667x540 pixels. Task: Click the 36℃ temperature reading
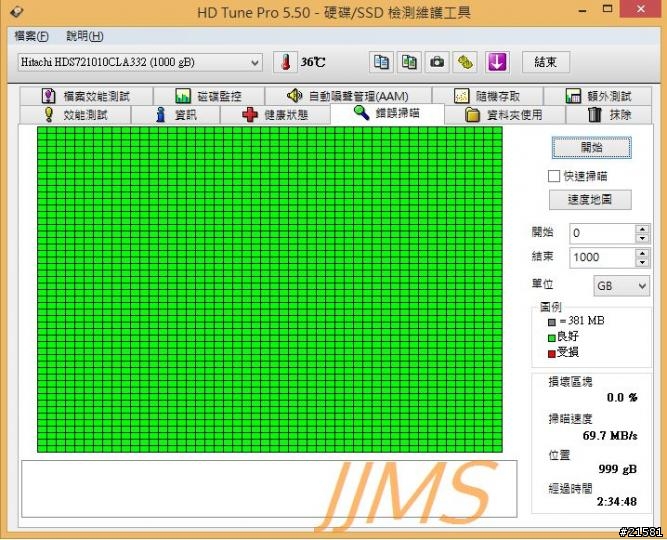[313, 62]
